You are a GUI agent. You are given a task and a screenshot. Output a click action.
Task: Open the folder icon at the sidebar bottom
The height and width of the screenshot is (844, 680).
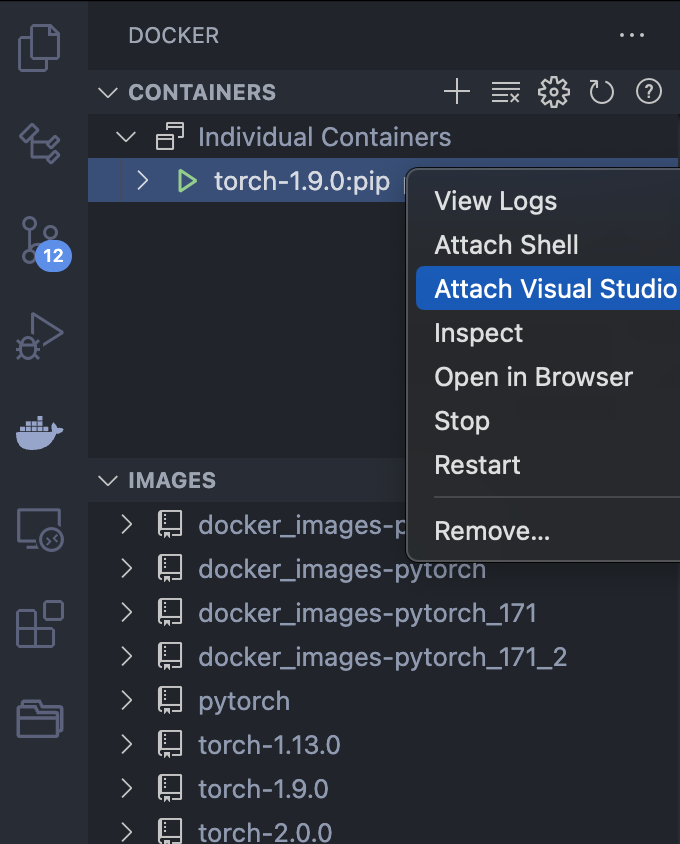click(x=39, y=719)
